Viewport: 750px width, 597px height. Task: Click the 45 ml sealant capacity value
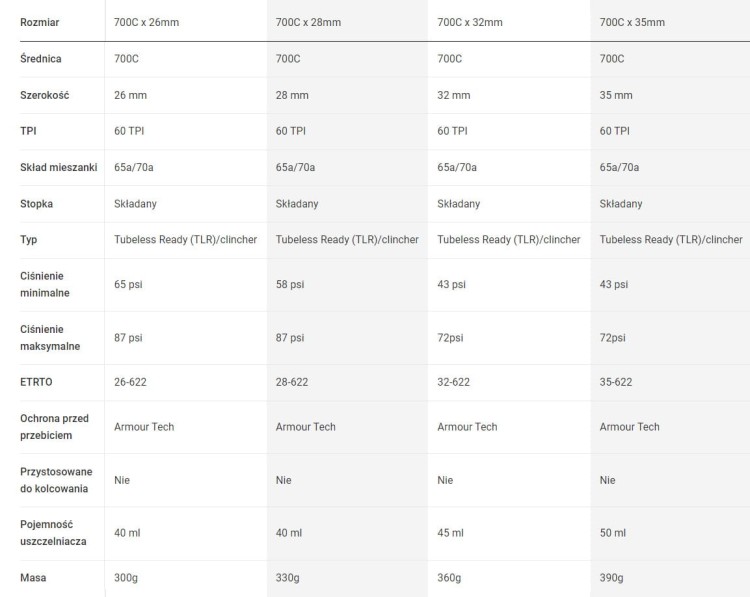[x=451, y=533]
